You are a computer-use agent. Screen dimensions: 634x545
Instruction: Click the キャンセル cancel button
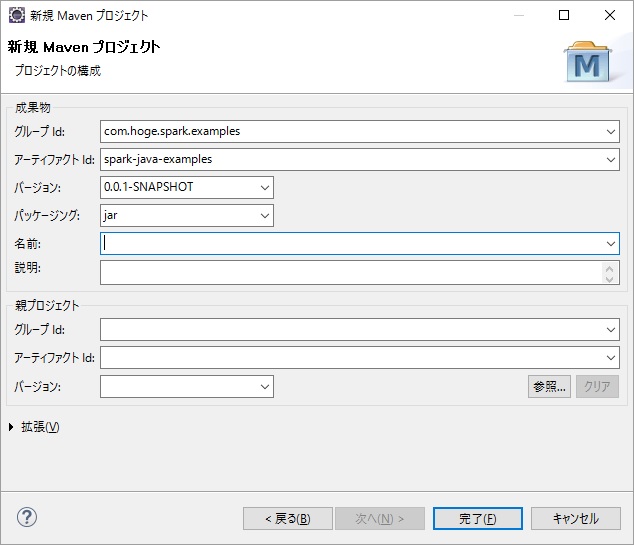pyautogui.click(x=576, y=518)
